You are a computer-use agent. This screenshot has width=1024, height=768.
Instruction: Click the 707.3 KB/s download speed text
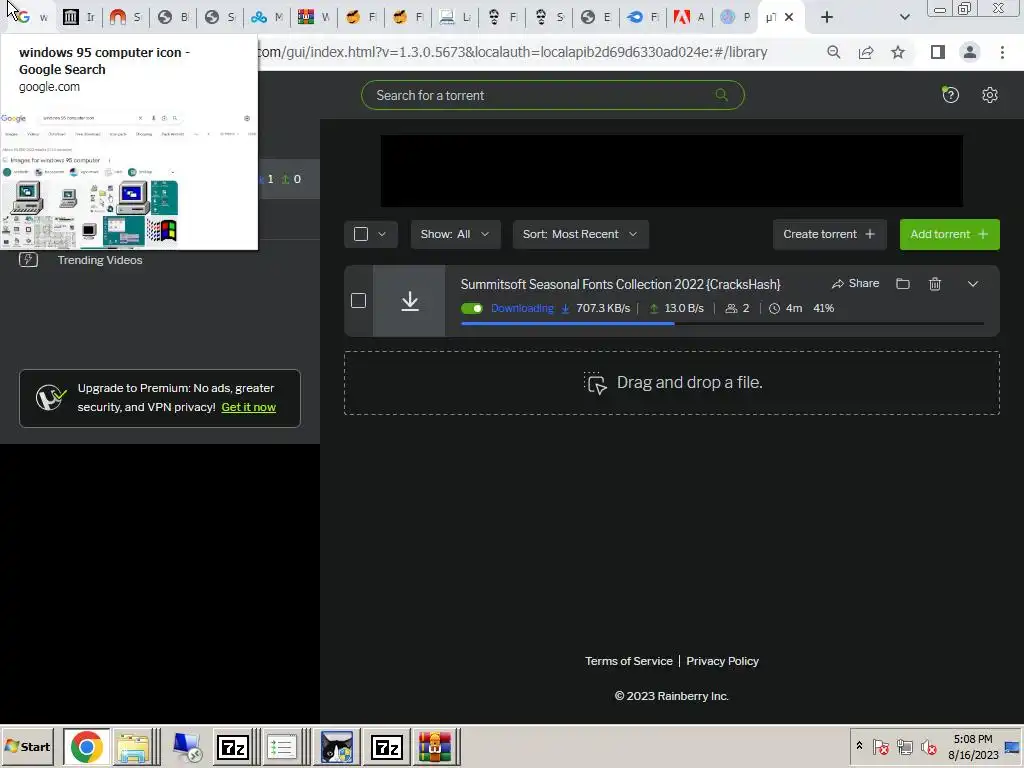click(603, 308)
